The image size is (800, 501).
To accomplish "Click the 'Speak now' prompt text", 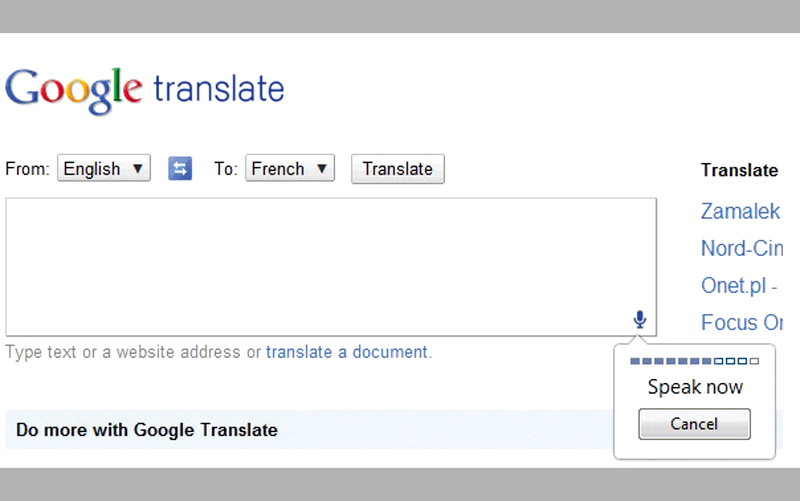I will pyautogui.click(x=695, y=387).
